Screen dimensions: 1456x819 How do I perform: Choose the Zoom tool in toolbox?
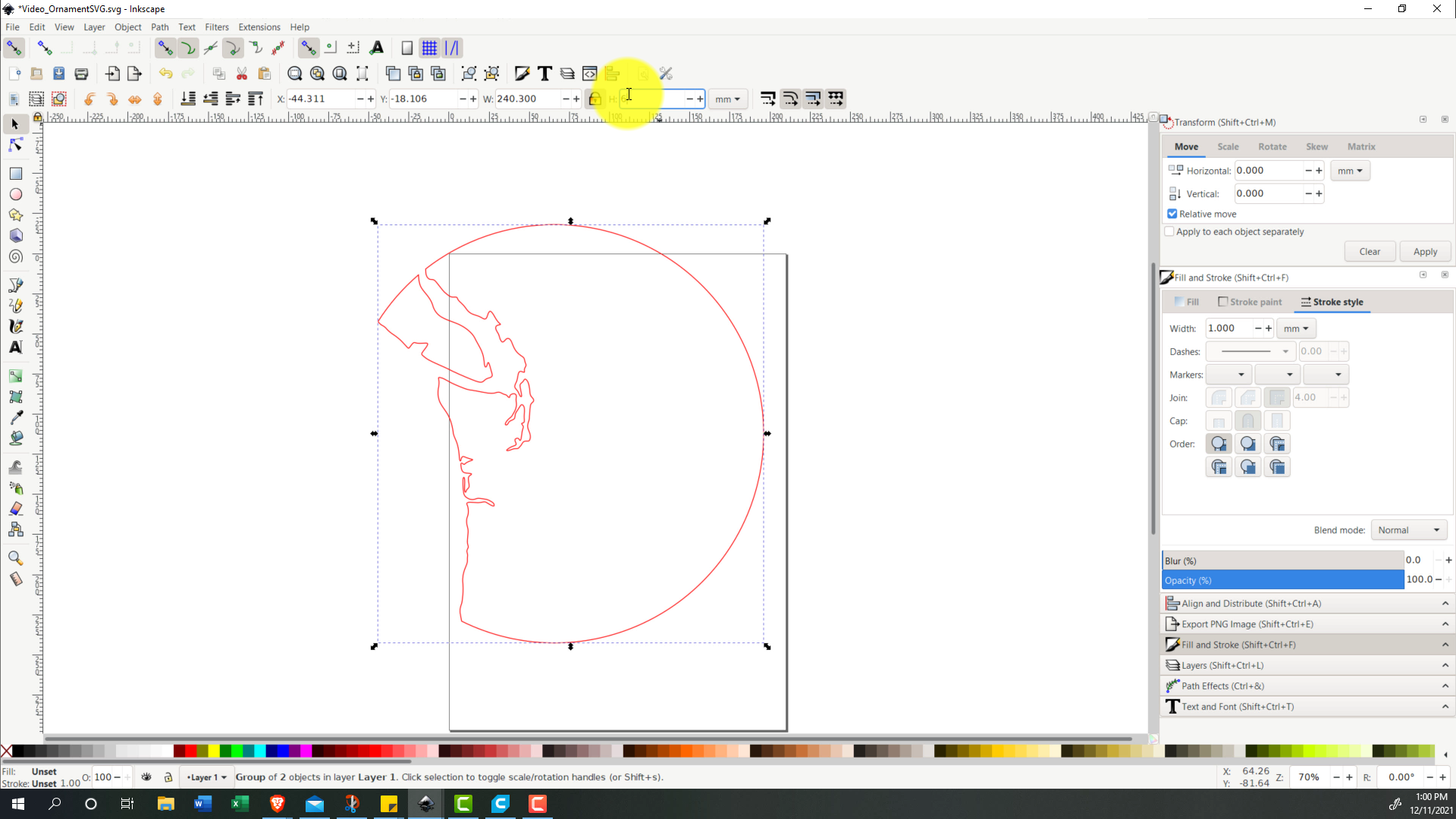pyautogui.click(x=15, y=558)
